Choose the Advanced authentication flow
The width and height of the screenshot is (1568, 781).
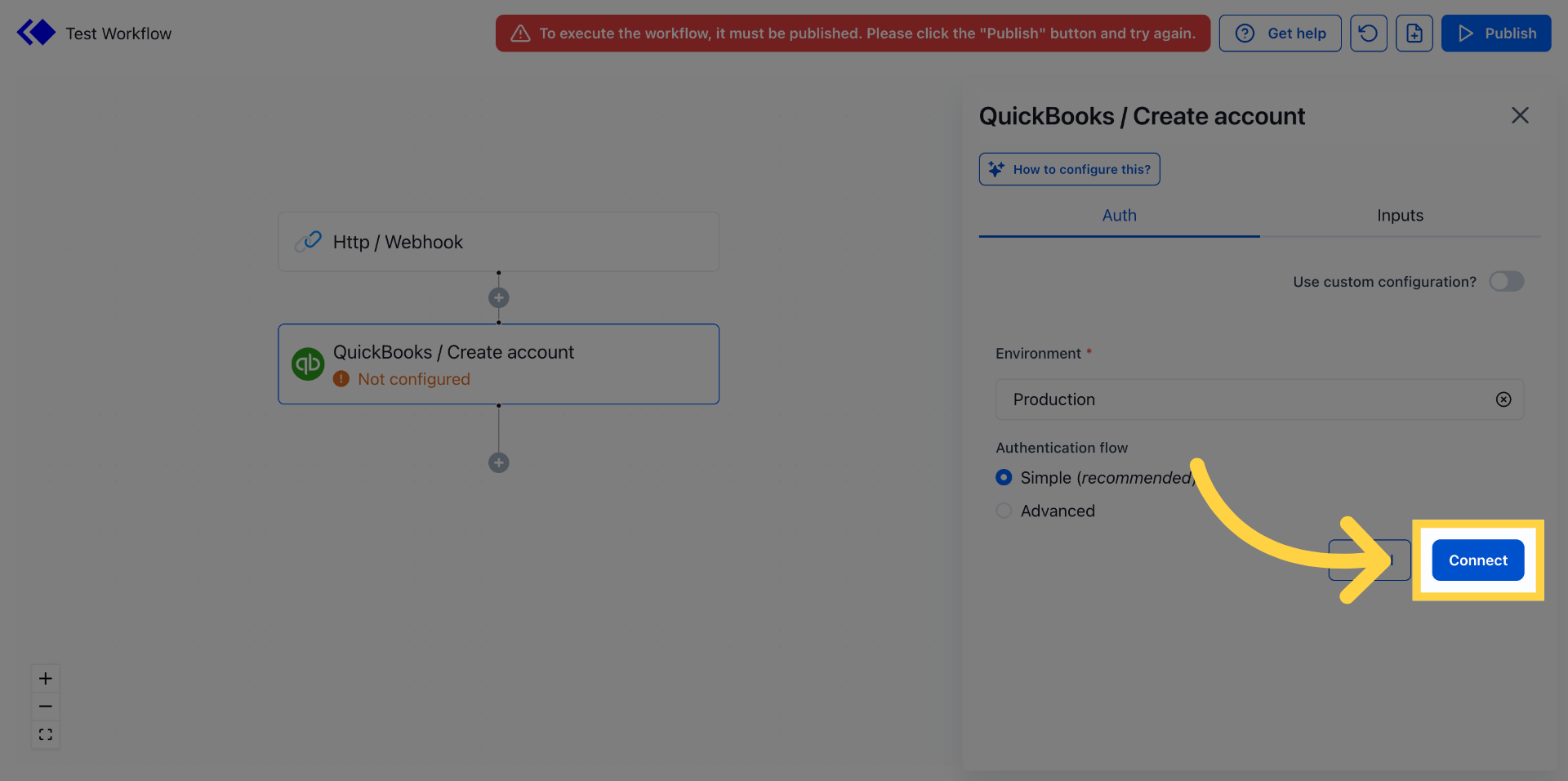(x=1004, y=510)
